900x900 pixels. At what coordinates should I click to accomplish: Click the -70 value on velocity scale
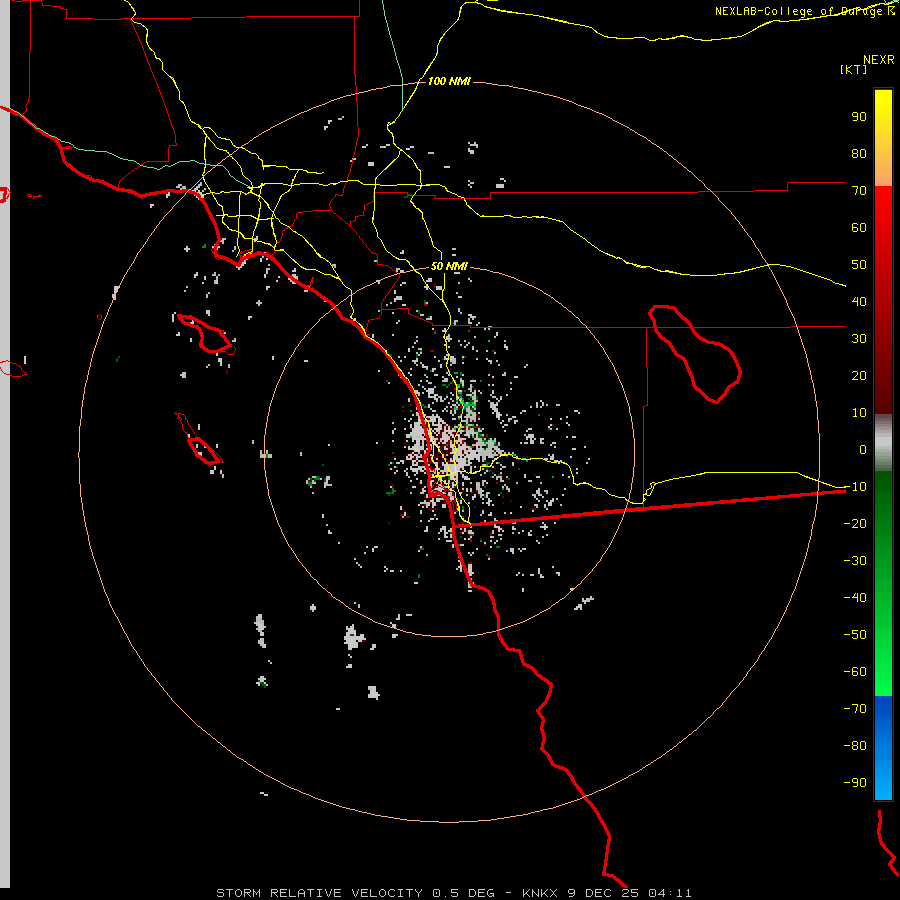pyautogui.click(x=855, y=709)
